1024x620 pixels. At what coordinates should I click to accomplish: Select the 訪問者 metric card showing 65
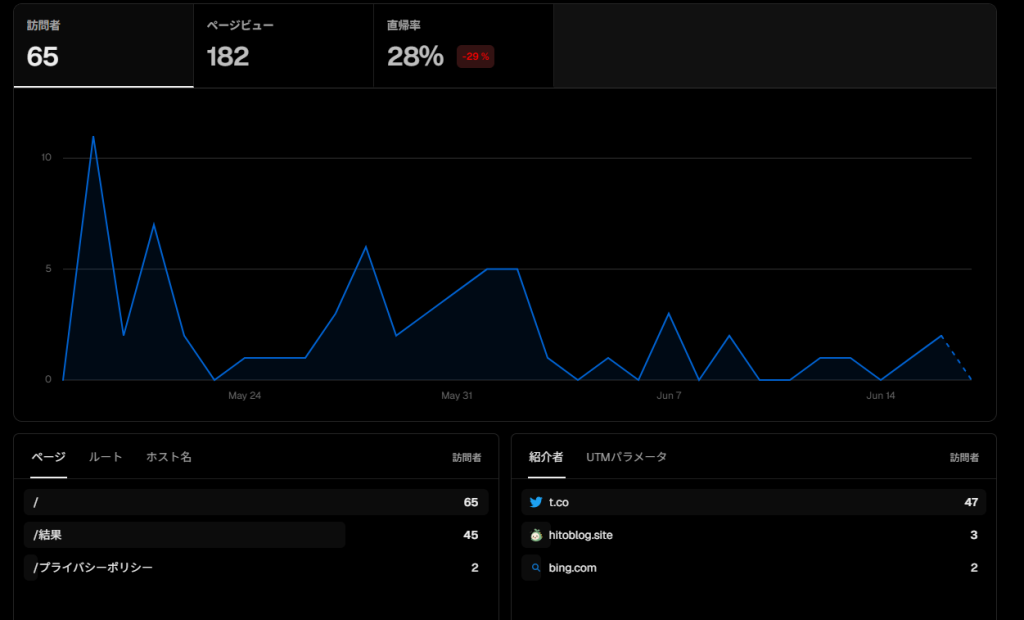(104, 46)
